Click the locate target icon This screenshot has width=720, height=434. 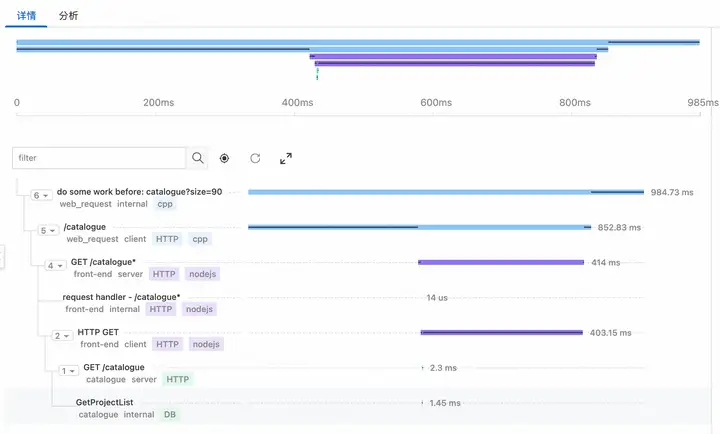coord(225,158)
